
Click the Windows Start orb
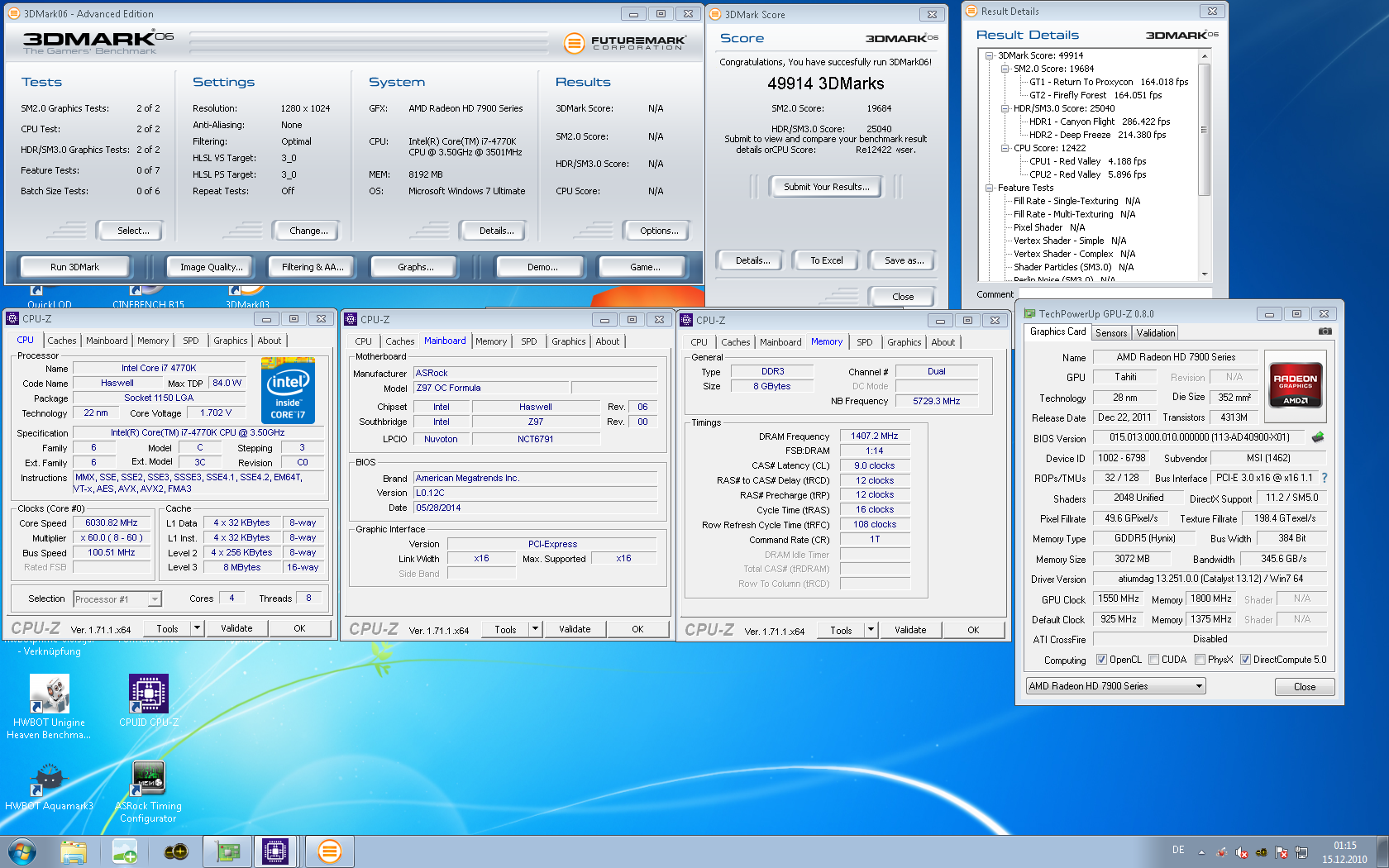coord(22,851)
